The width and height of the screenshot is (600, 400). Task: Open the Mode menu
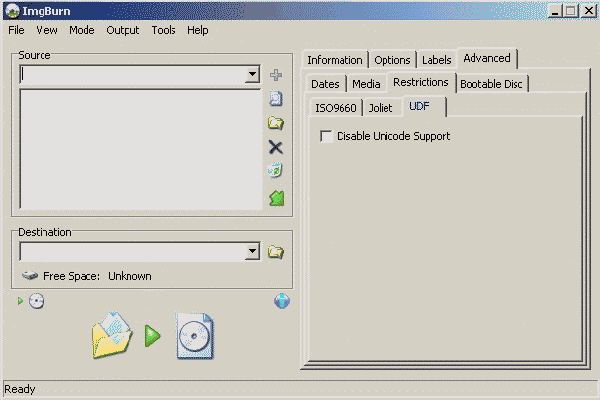[x=81, y=30]
